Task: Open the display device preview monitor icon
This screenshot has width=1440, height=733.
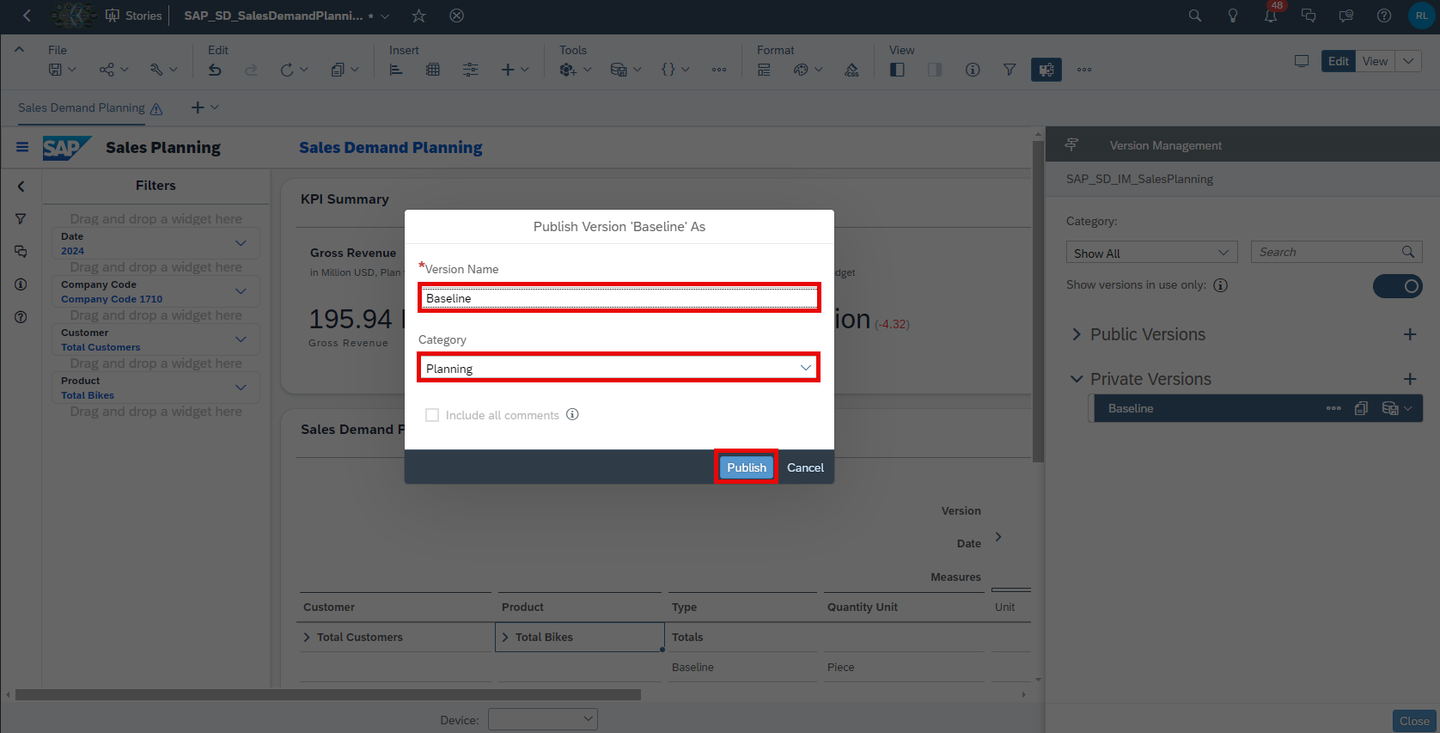Action: click(x=1301, y=61)
